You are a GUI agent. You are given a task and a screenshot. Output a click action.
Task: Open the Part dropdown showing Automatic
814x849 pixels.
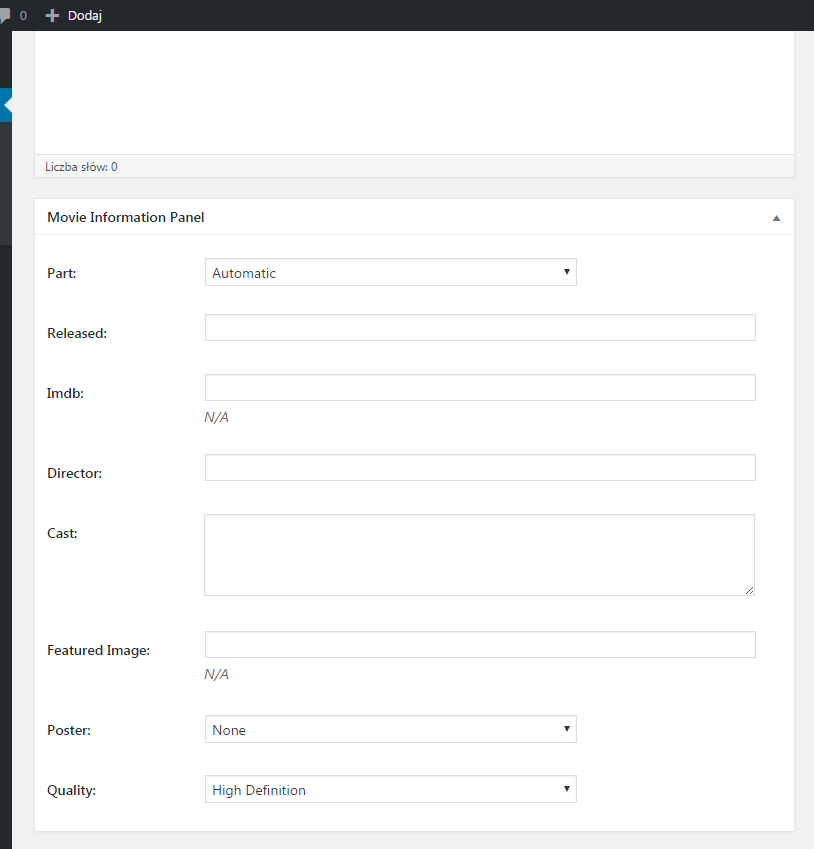pos(390,272)
